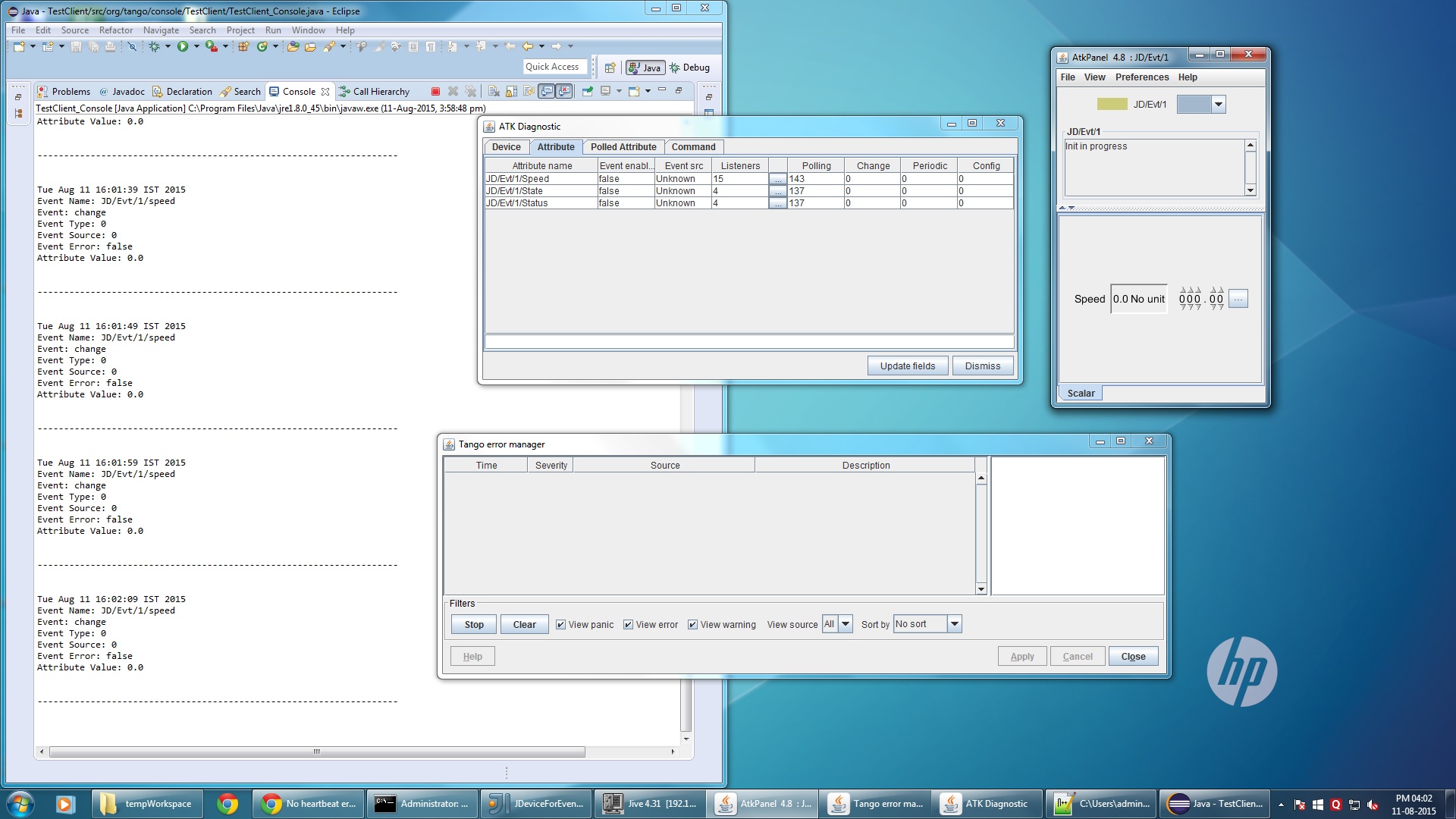Click the New Java Class icon
The height and width of the screenshot is (819, 1456).
[x=262, y=46]
